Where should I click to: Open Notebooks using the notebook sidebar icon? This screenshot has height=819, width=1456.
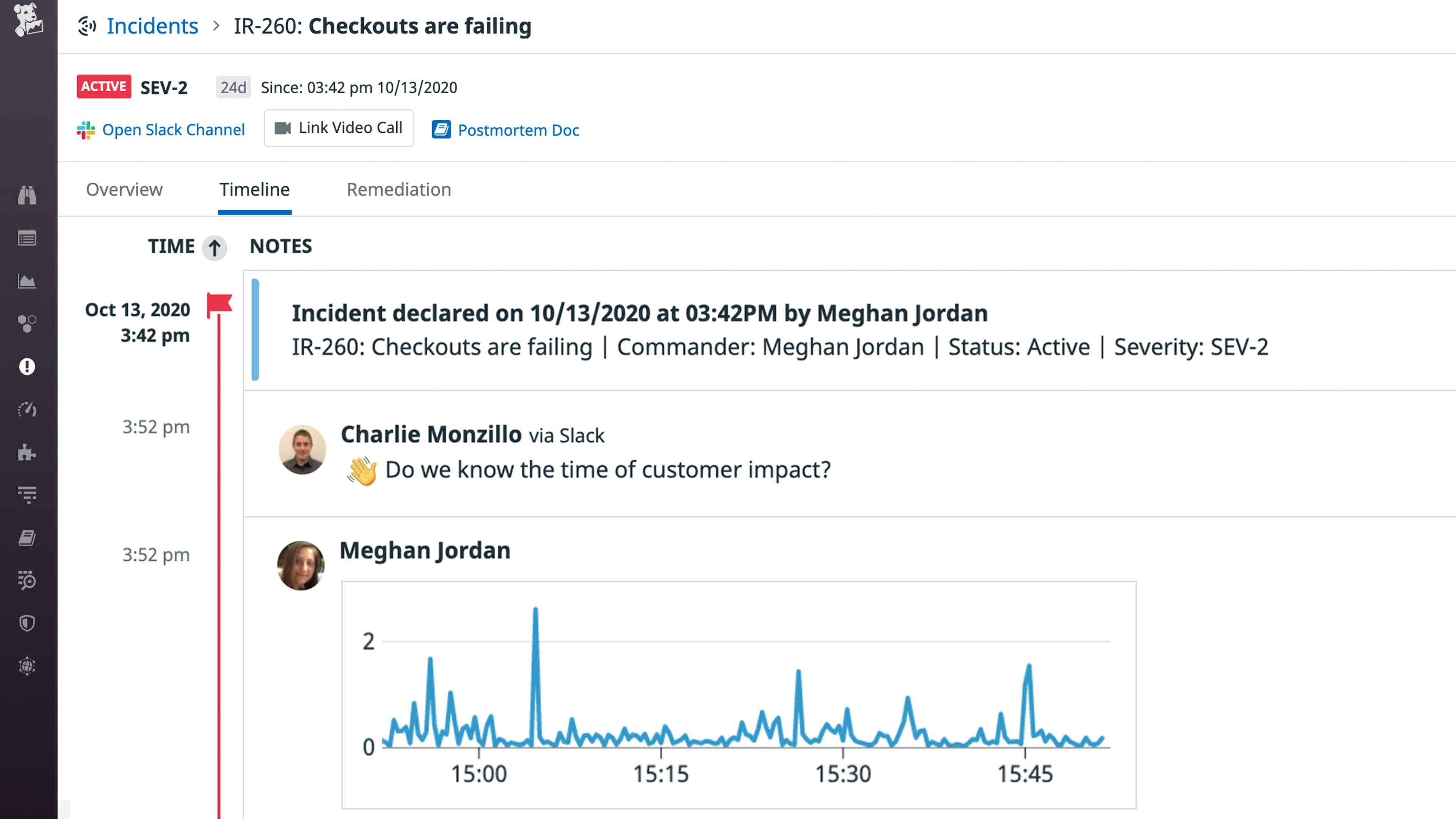(x=28, y=538)
